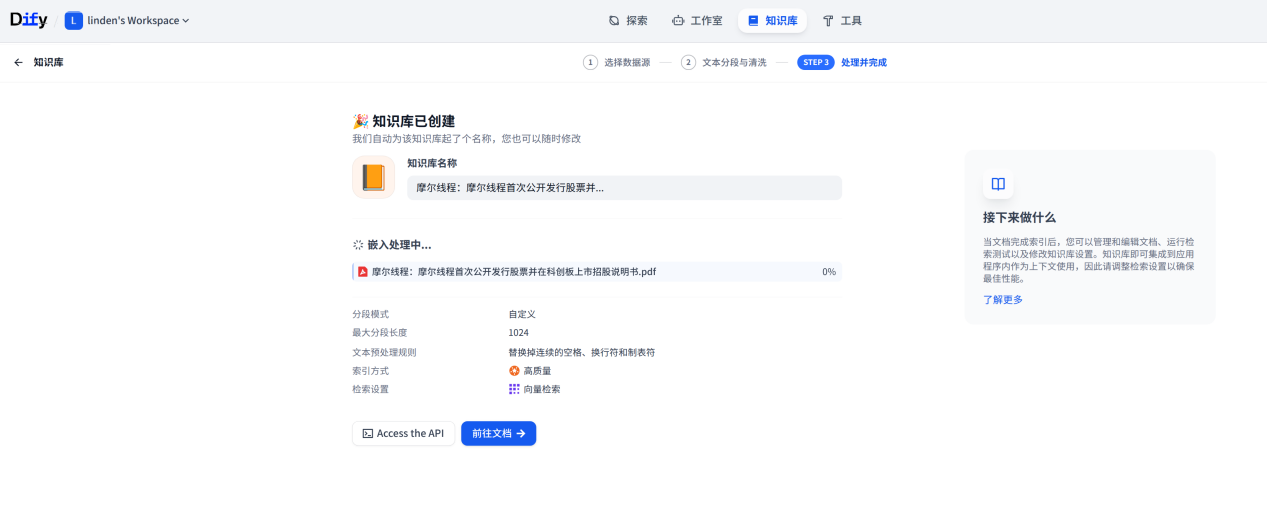Click the 知识库 breadcrumb text
This screenshot has height=505, width=1267.
click(48, 62)
